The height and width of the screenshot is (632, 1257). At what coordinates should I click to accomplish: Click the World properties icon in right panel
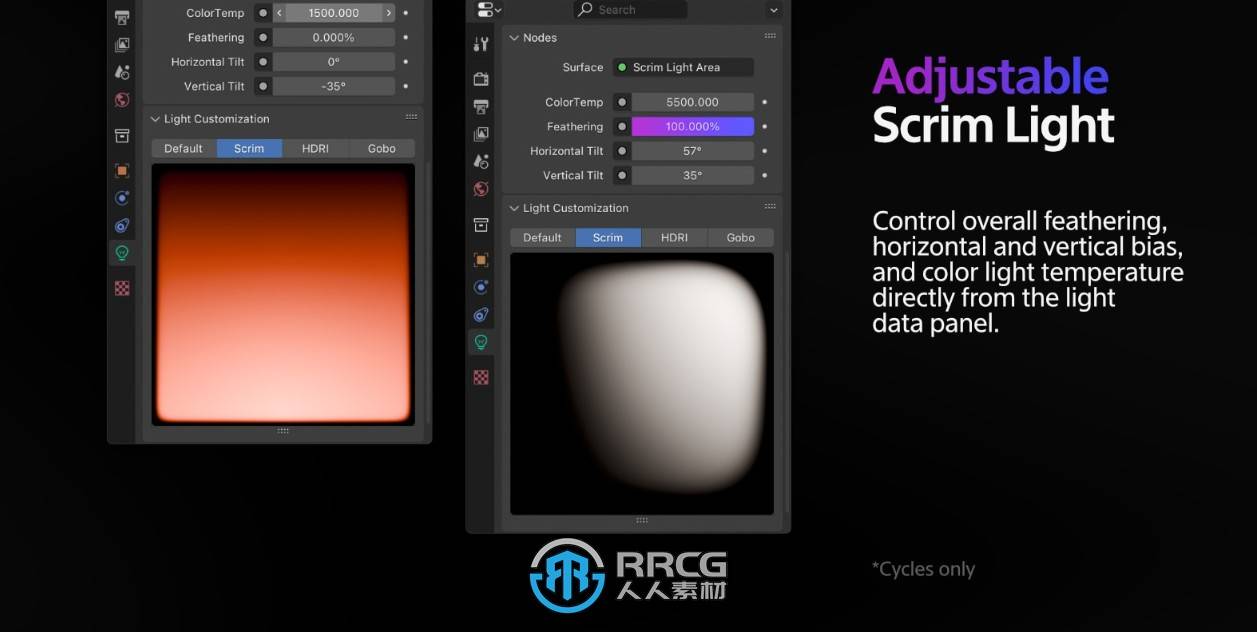point(481,189)
